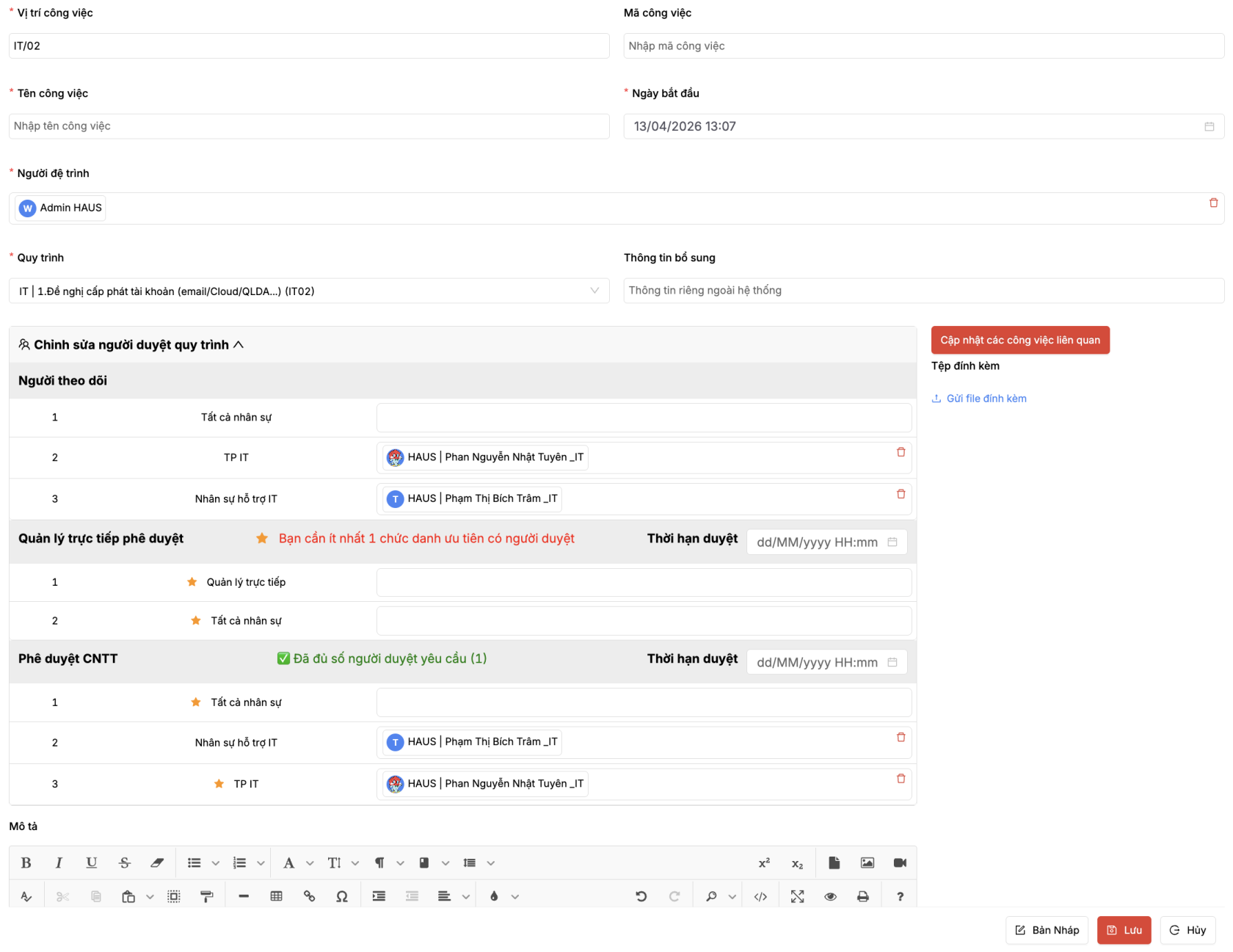Image resolution: width=1233 pixels, height=952 pixels.
Task: Insert a hyperlink in the description
Action: click(x=309, y=895)
